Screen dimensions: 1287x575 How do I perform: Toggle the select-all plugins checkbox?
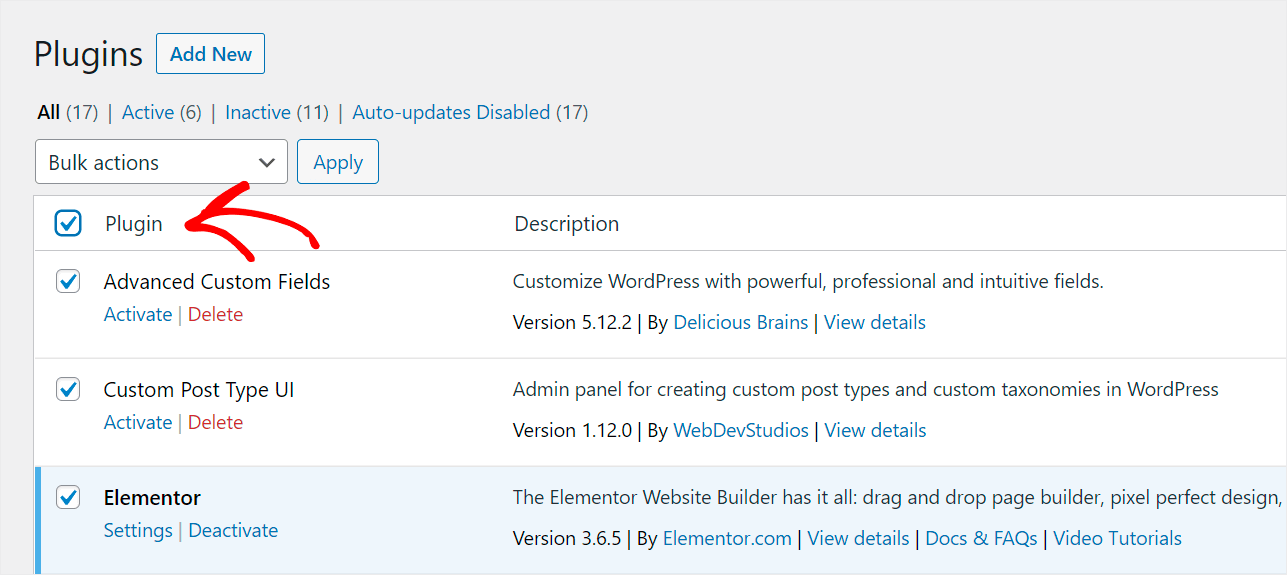(68, 223)
